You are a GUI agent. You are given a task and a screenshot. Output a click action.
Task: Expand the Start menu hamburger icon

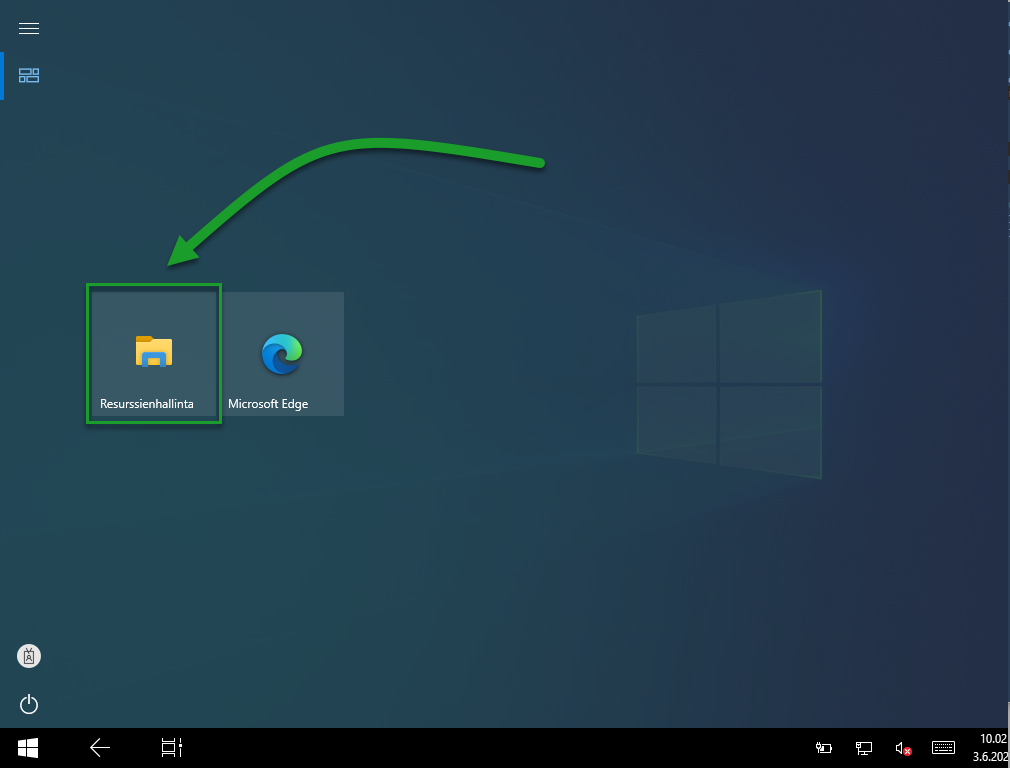[28, 28]
